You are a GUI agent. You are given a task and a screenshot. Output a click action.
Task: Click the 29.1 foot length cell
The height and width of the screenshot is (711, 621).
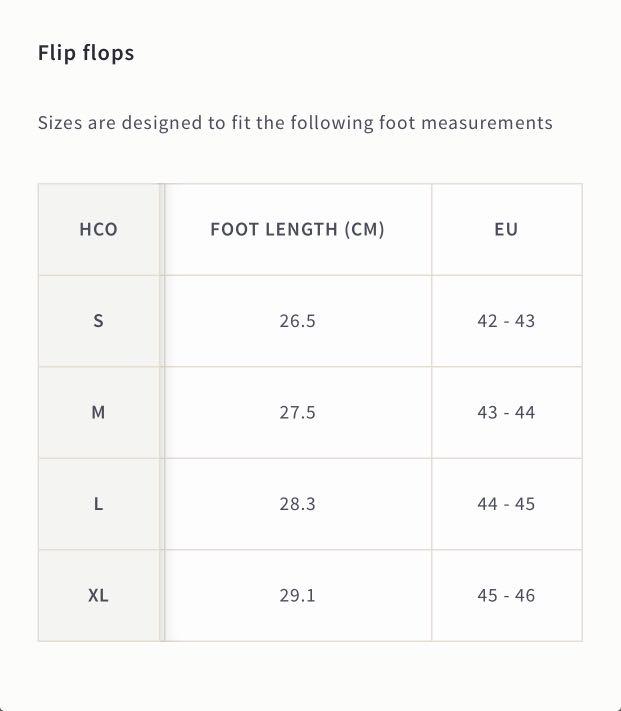pos(297,595)
